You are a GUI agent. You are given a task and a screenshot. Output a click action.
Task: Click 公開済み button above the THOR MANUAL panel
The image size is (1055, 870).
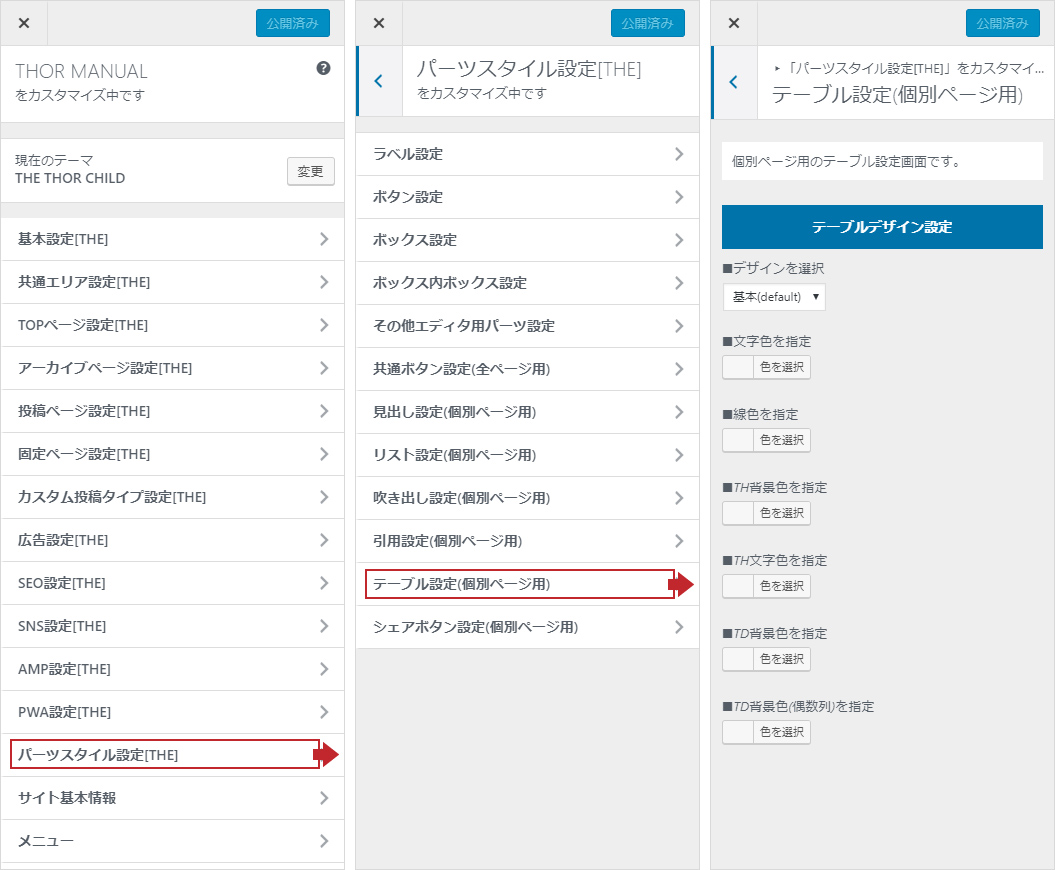(292, 23)
